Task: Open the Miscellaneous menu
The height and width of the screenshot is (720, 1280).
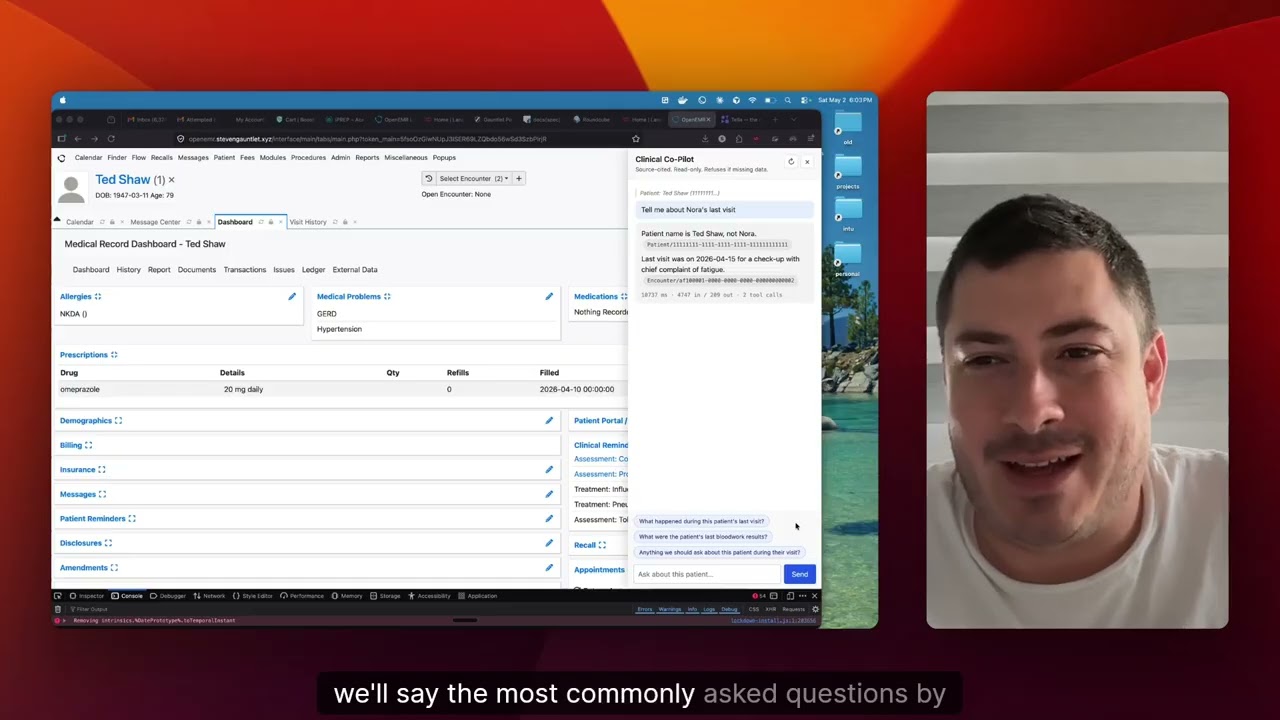Action: click(406, 158)
